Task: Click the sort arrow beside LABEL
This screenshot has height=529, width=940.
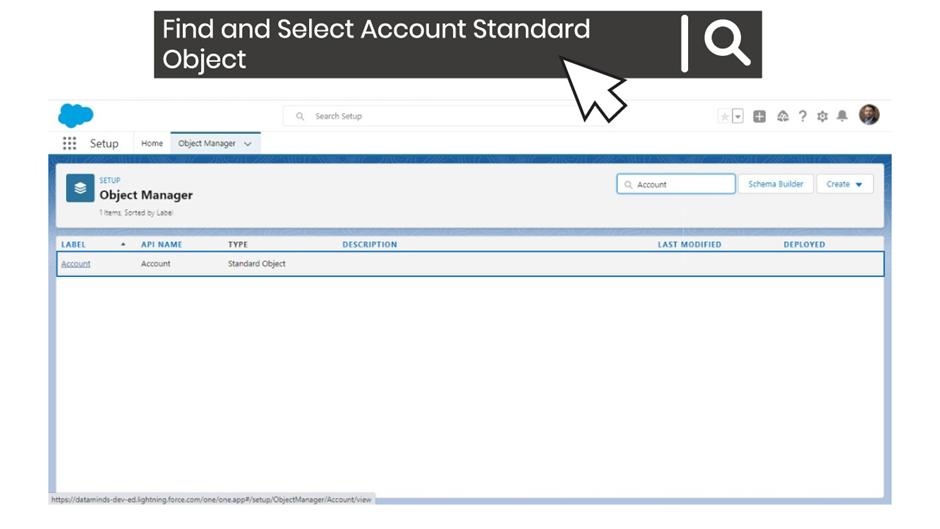Action: point(123,245)
